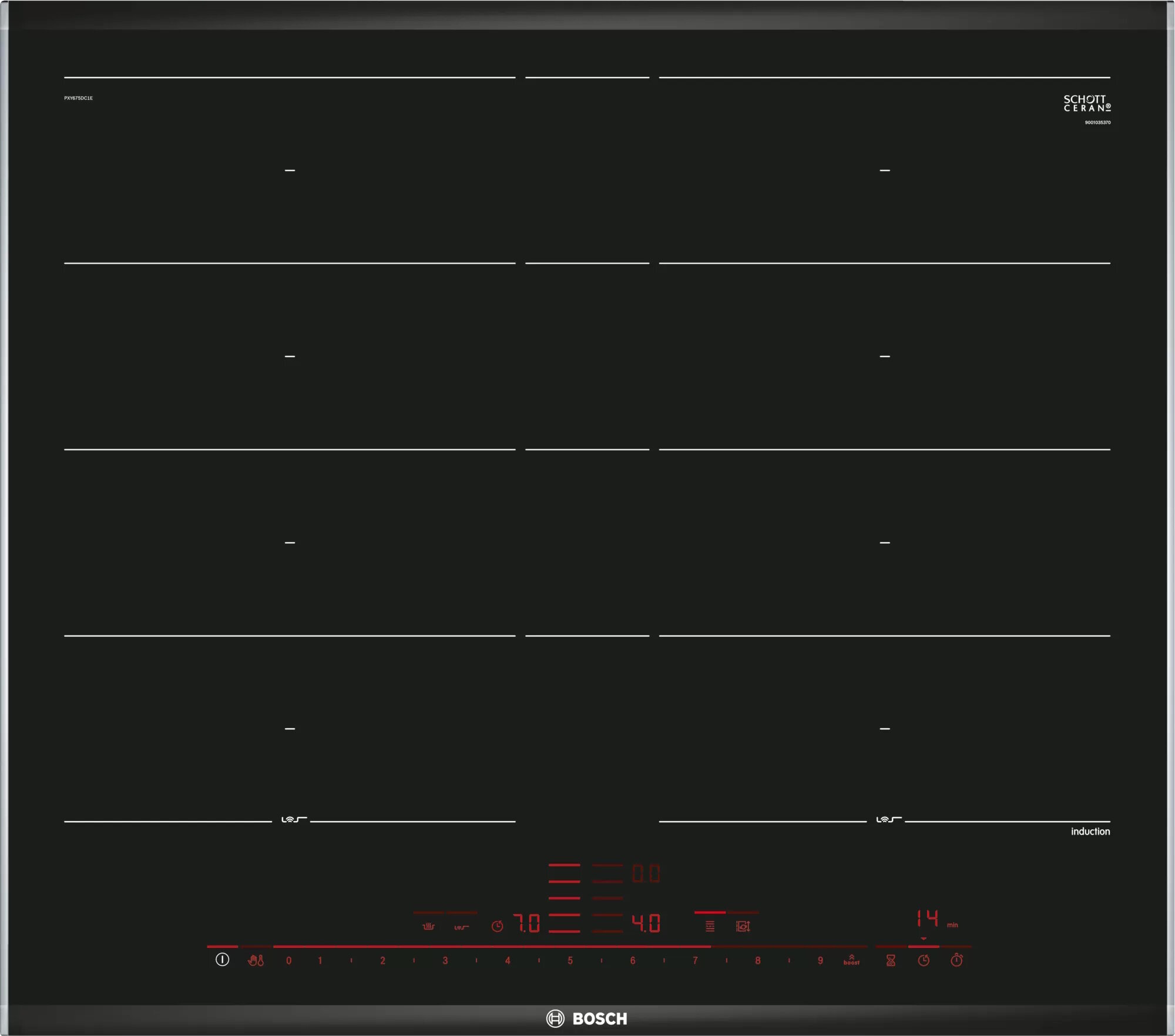
Task: Touch the keep-warm function icon
Action: point(428,927)
